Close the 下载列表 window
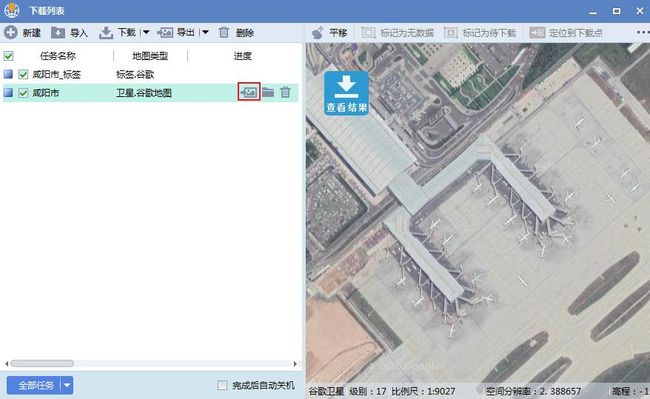 (x=640, y=11)
